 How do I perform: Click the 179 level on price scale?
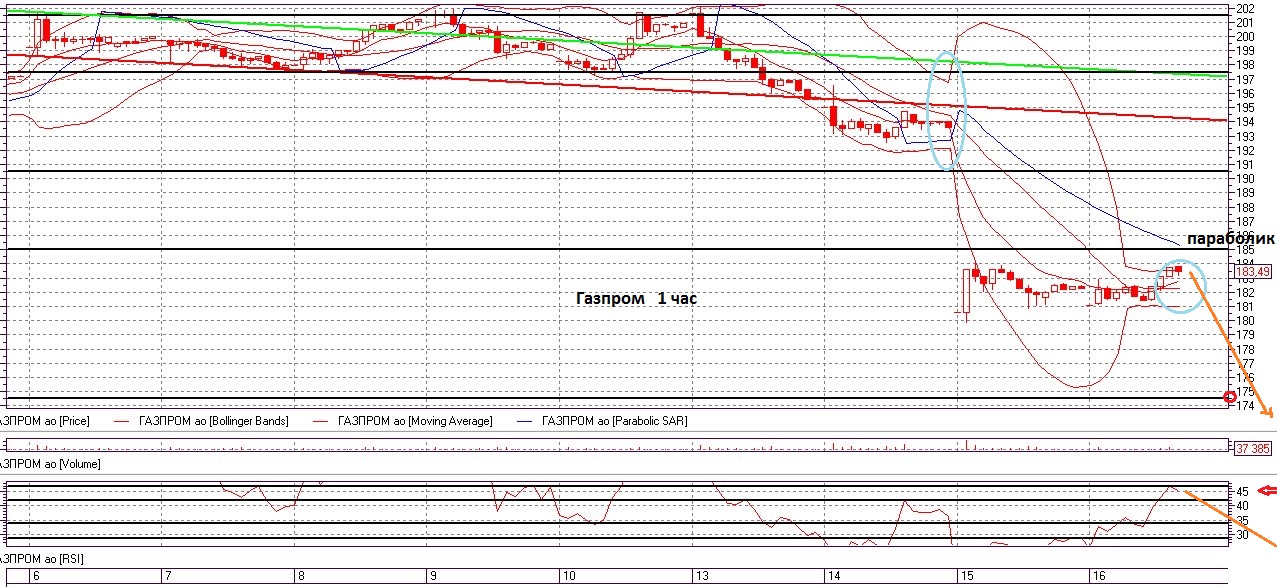coord(1246,334)
